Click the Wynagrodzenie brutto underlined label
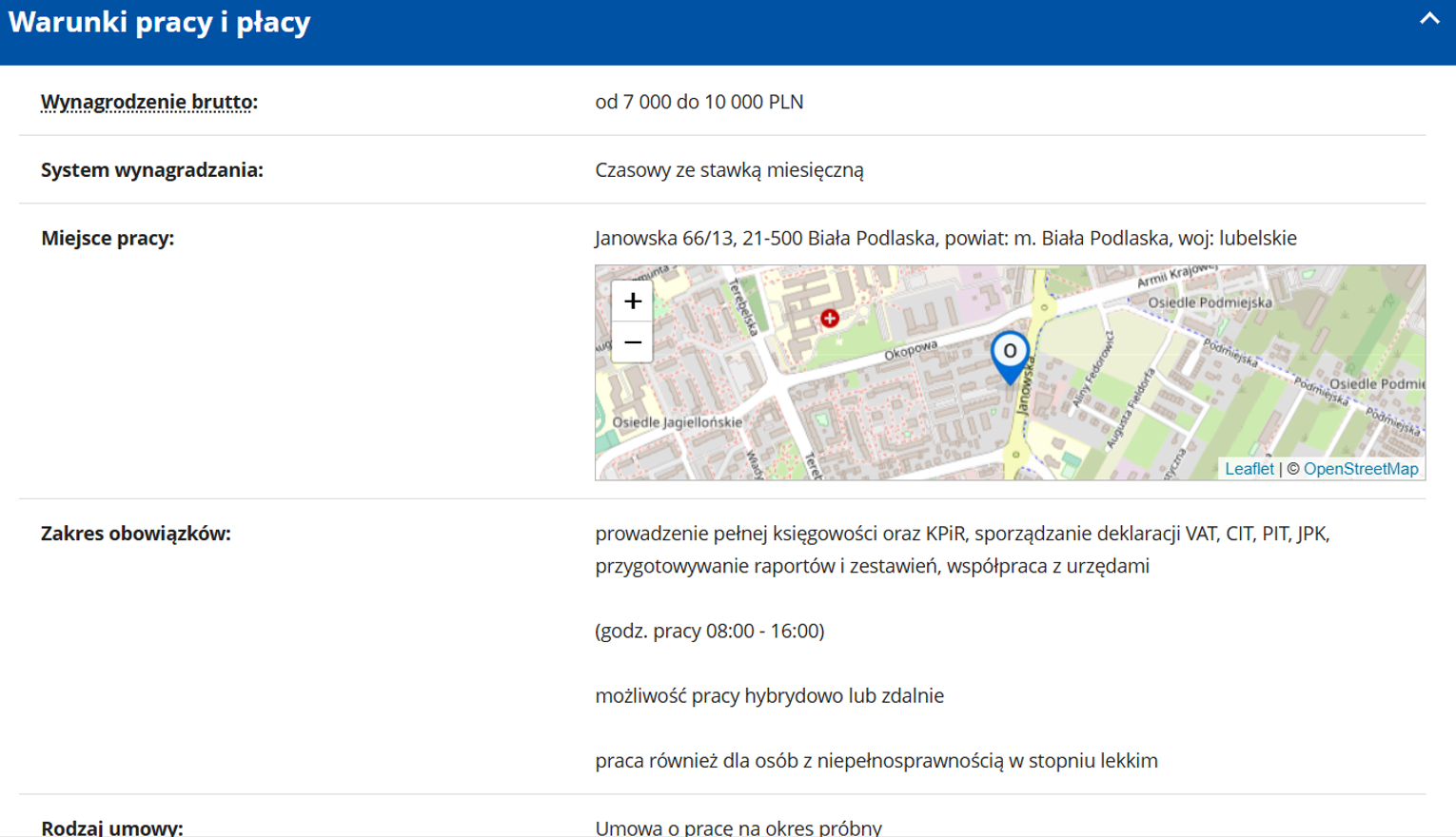1456x837 pixels. click(x=148, y=102)
